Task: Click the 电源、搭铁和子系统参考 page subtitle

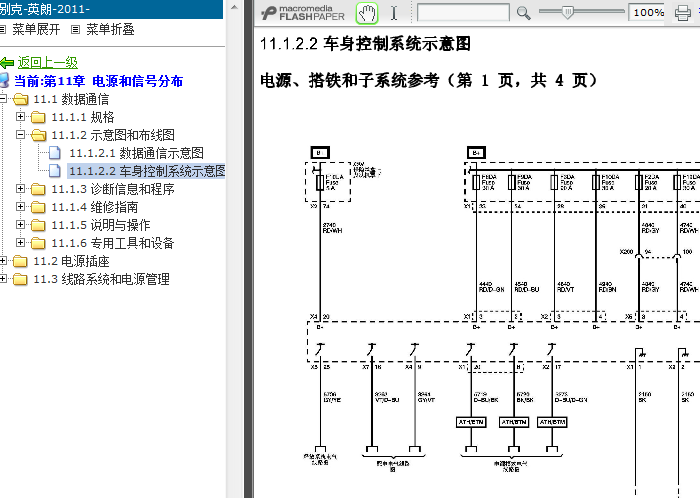Action: click(x=429, y=81)
